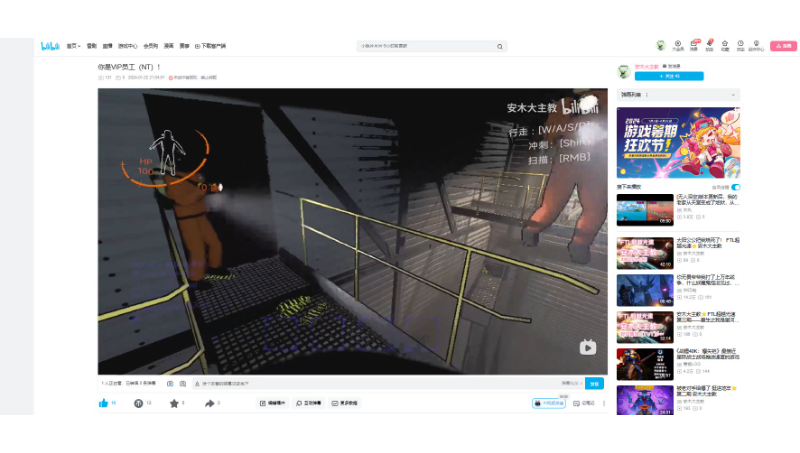The image size is (800, 453).
Task: Click the 互动弹幕 interactive danmaku button
Action: pos(309,403)
